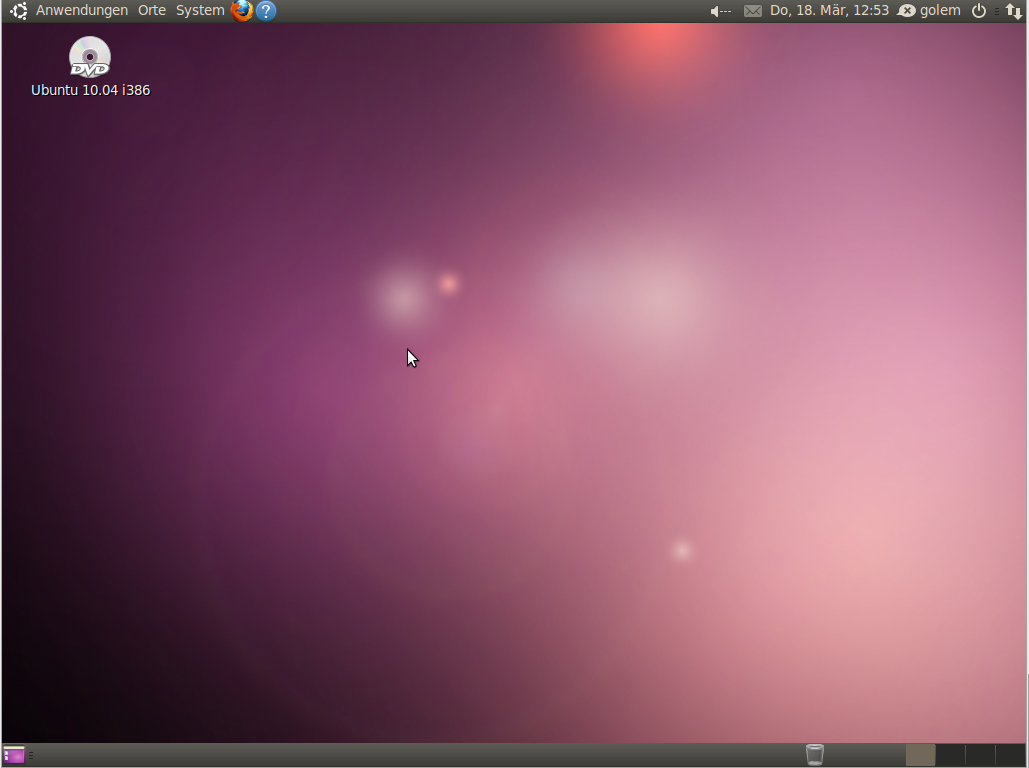Click the GNOME logo beside Anwendungen

click(17, 10)
